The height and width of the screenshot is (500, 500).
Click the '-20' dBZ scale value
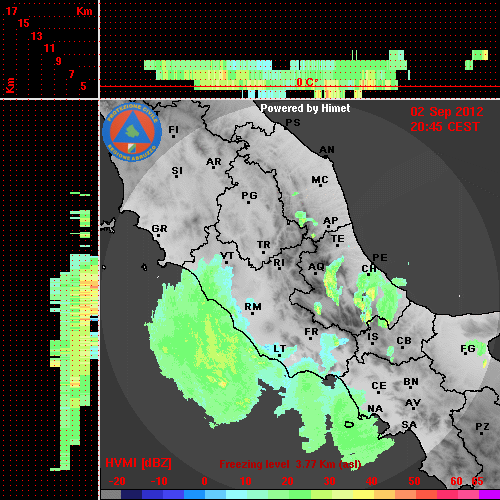click(117, 481)
